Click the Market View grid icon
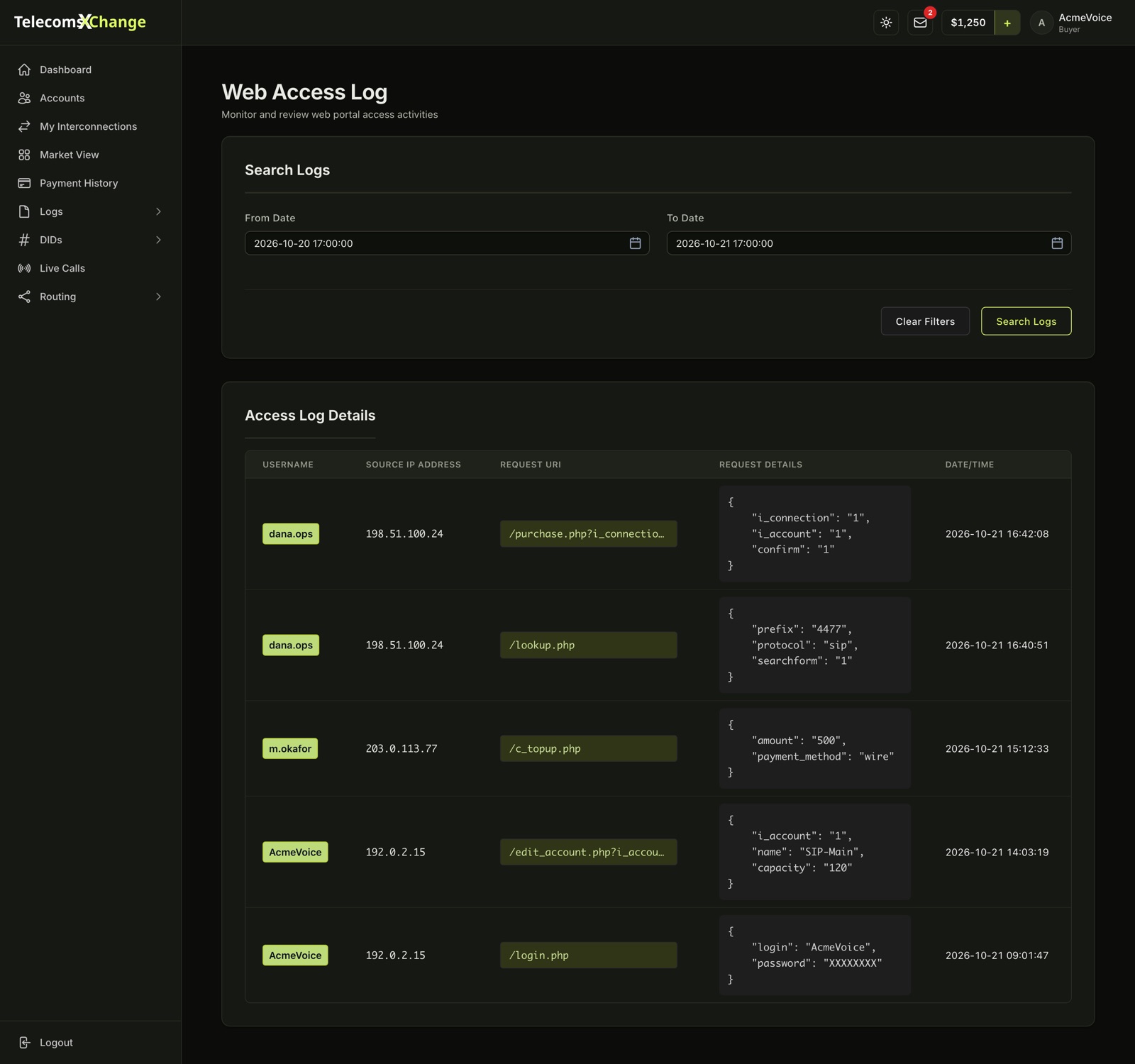 pos(24,155)
